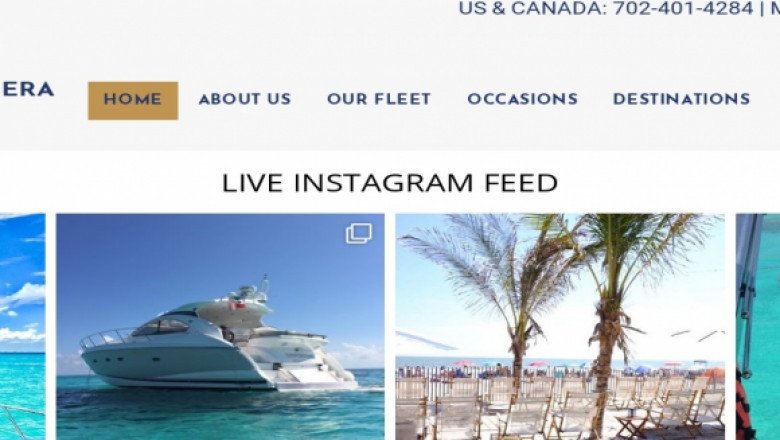Go to the OUR FLEET page
This screenshot has height=440, width=780.
379,99
